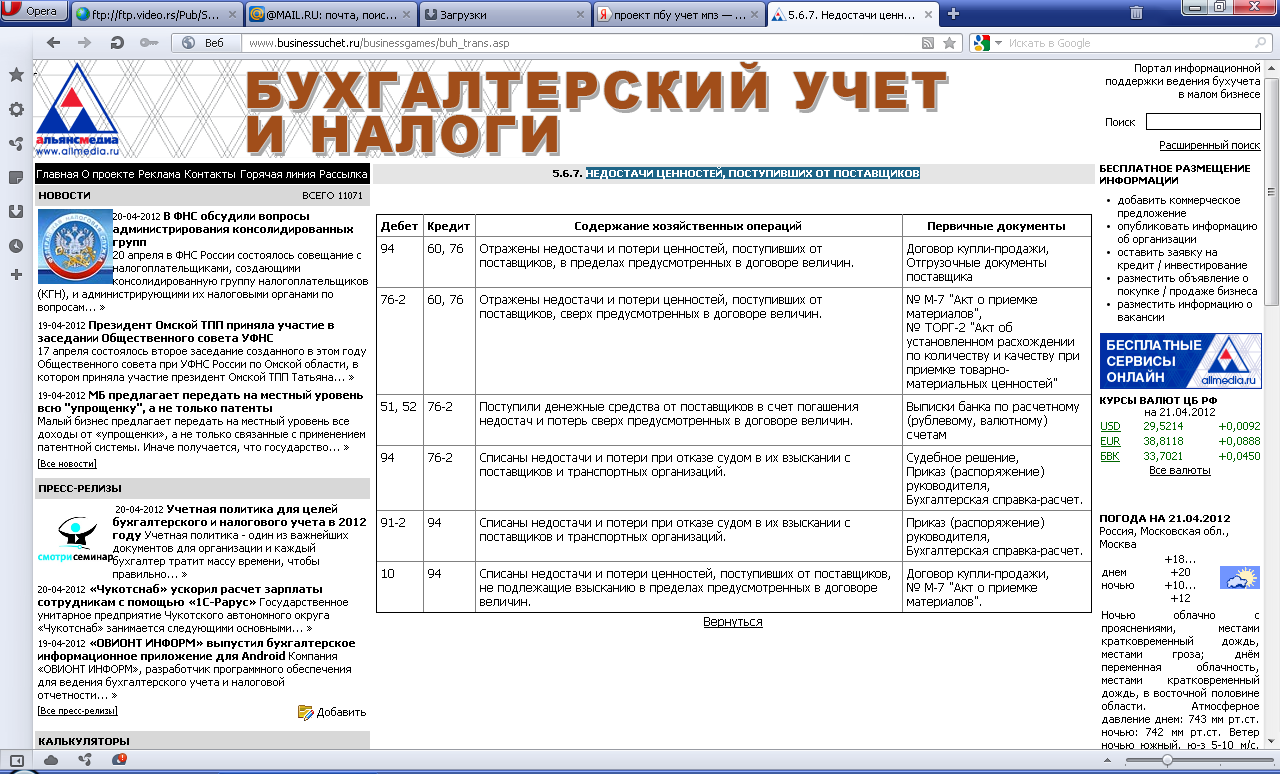This screenshot has height=774, width=1280.
Task: Open Downloads panel in sidebar
Action: (16, 211)
